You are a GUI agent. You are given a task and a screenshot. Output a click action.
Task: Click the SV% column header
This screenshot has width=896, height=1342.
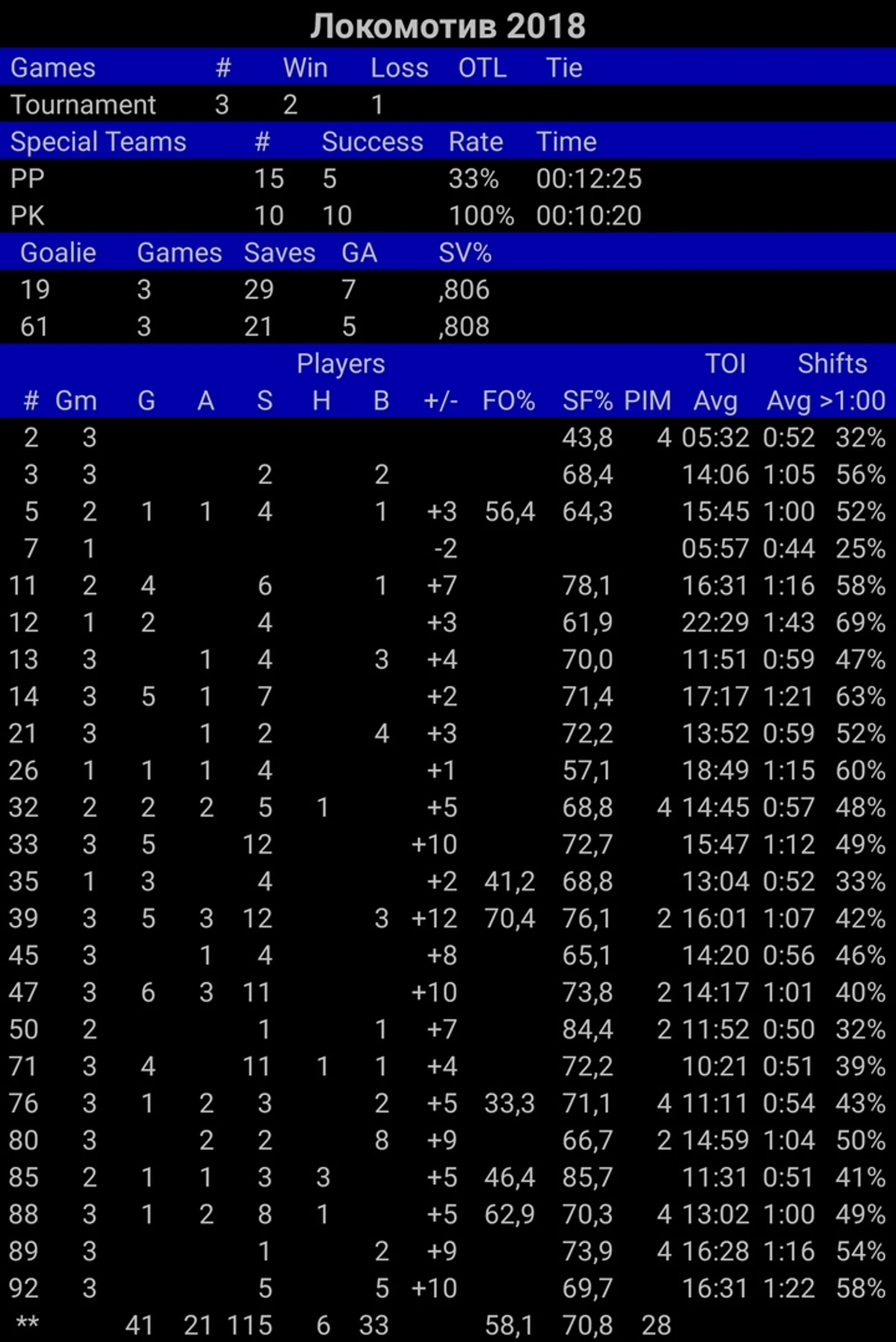point(465,253)
